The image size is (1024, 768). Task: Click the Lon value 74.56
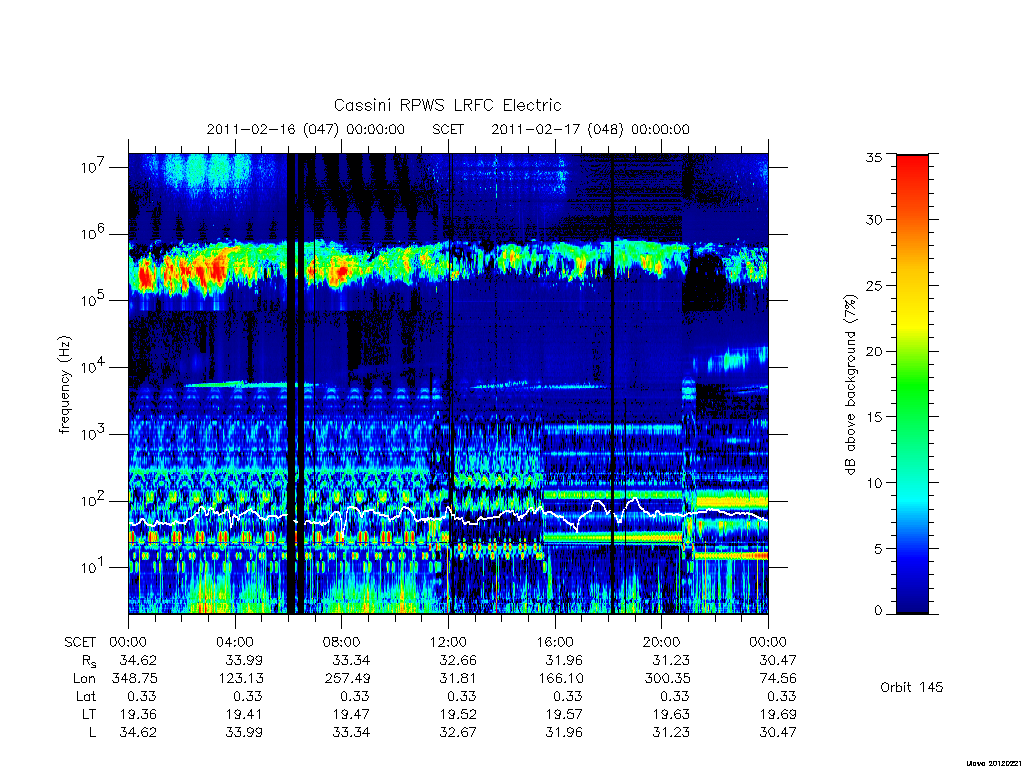coord(778,679)
